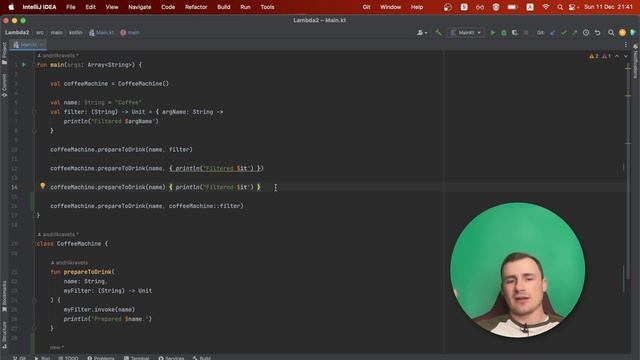Open the Services tool window
This screenshot has height=360, width=640.
click(171, 358)
